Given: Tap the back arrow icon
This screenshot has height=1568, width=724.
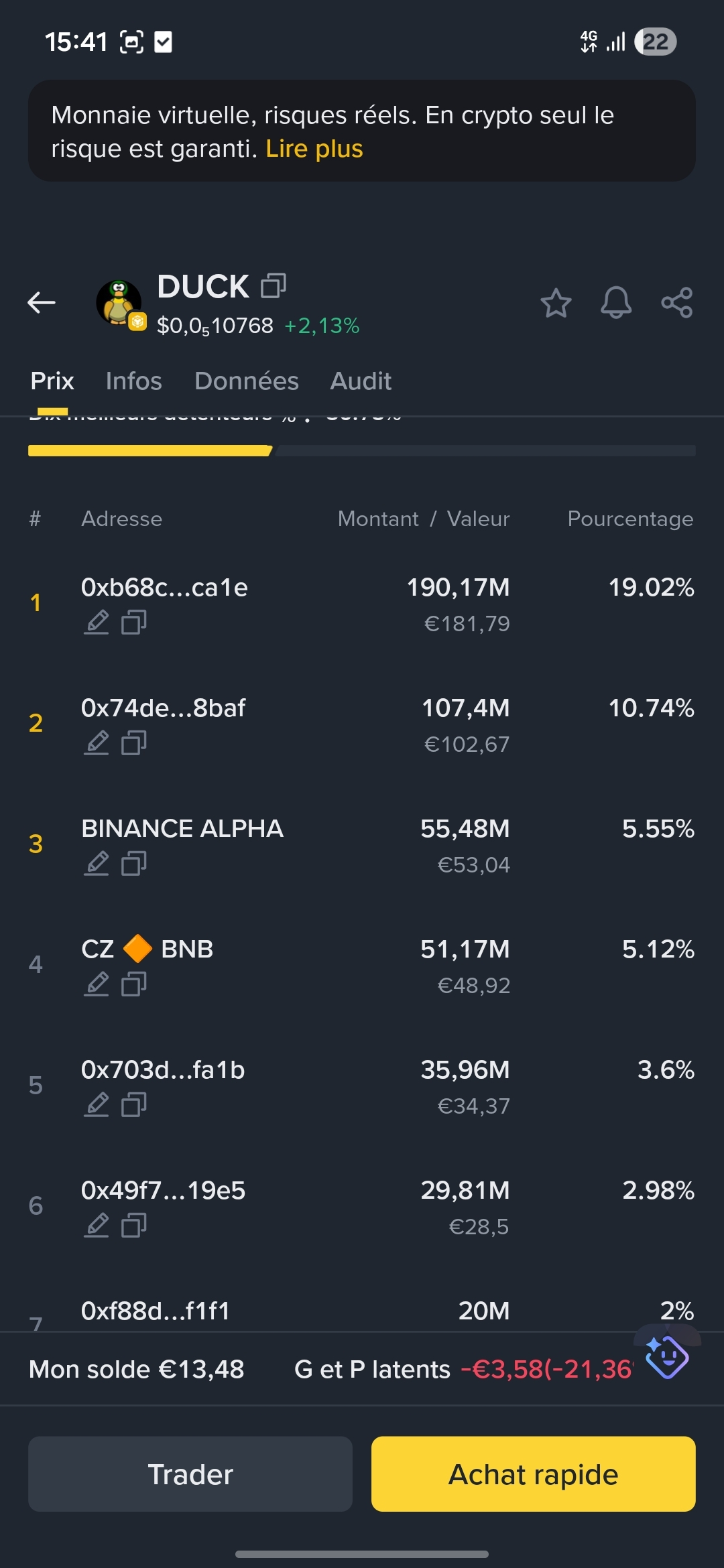Looking at the screenshot, I should (x=42, y=303).
